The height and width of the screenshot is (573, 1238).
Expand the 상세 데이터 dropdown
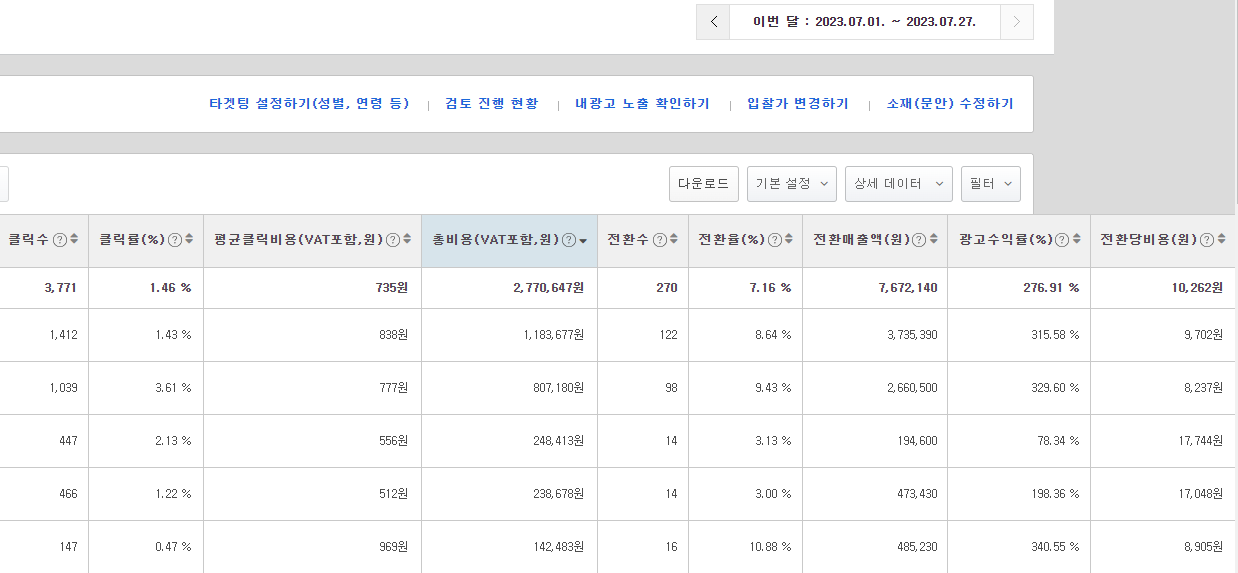coord(898,184)
